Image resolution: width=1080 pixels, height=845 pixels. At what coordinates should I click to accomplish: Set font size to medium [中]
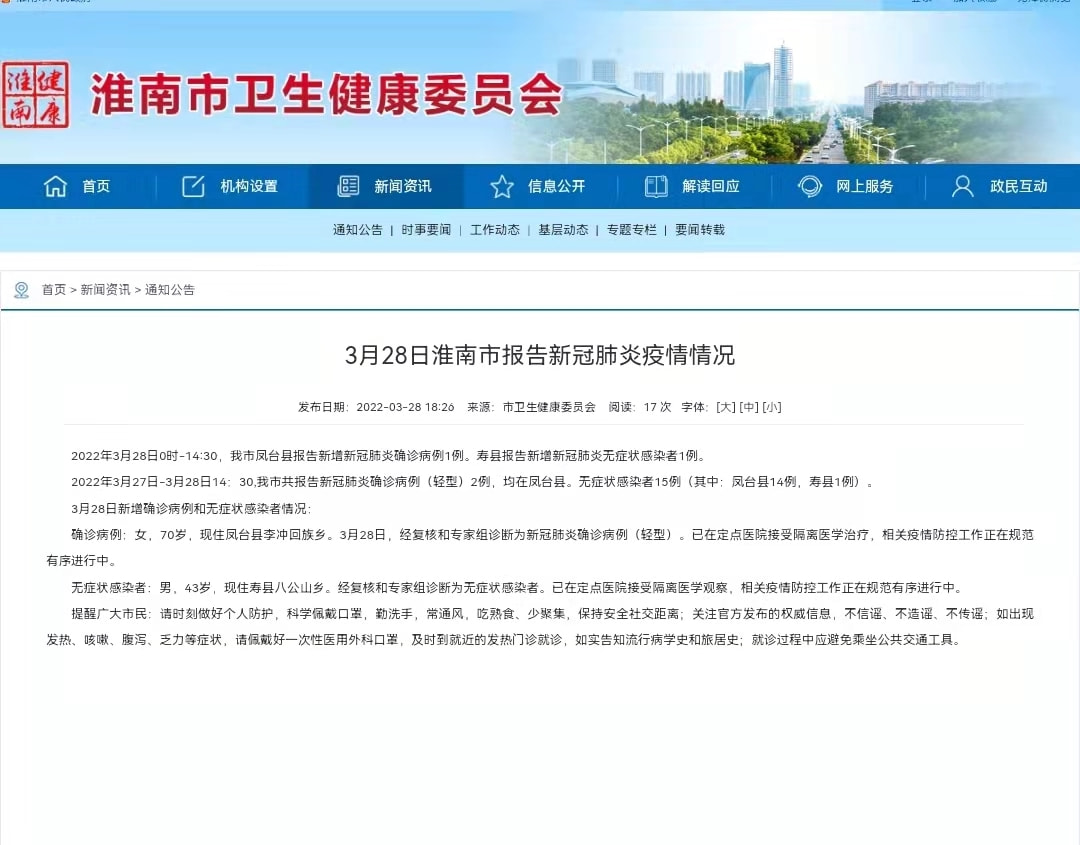pyautogui.click(x=749, y=407)
